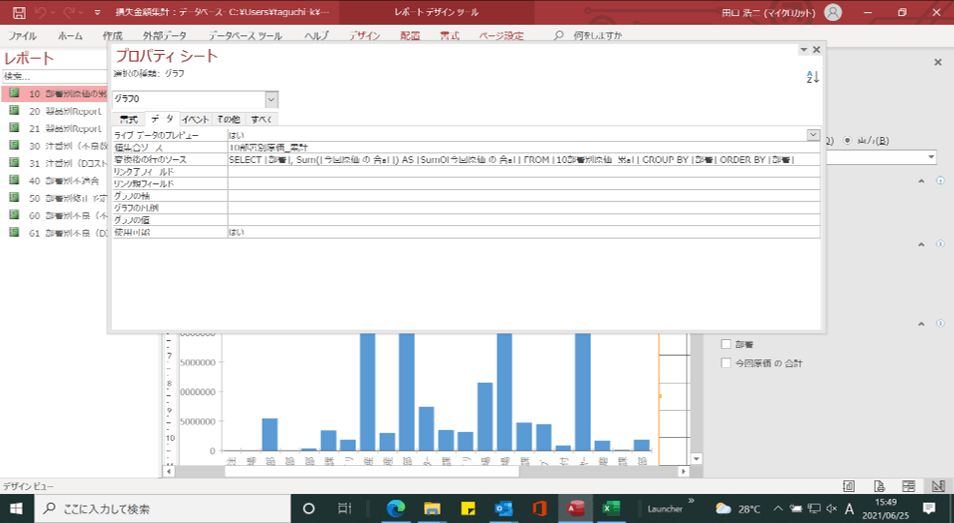The height and width of the screenshot is (523, 954).
Task: Select report 40 in navigation pane
Action: 56,181
